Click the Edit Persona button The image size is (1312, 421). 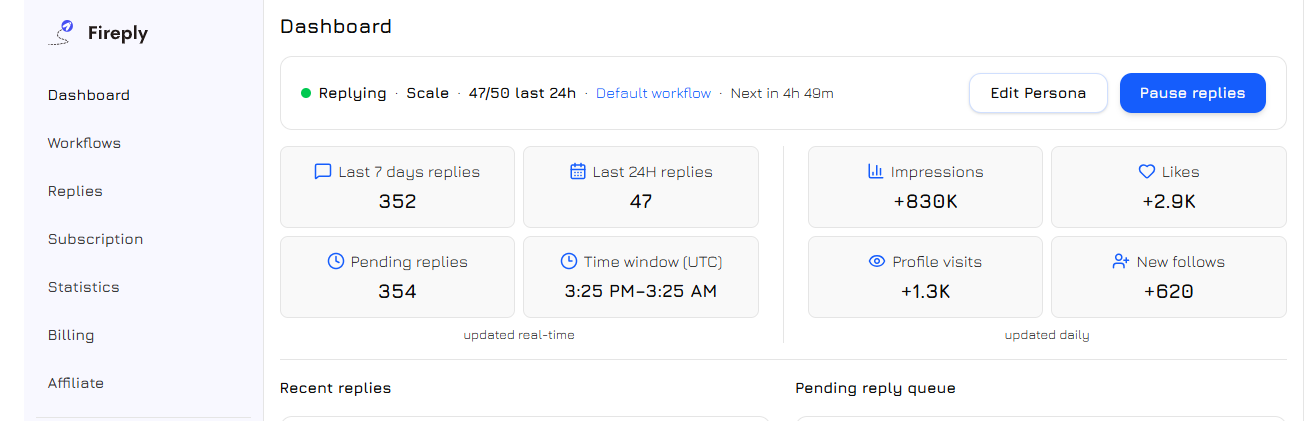1038,93
